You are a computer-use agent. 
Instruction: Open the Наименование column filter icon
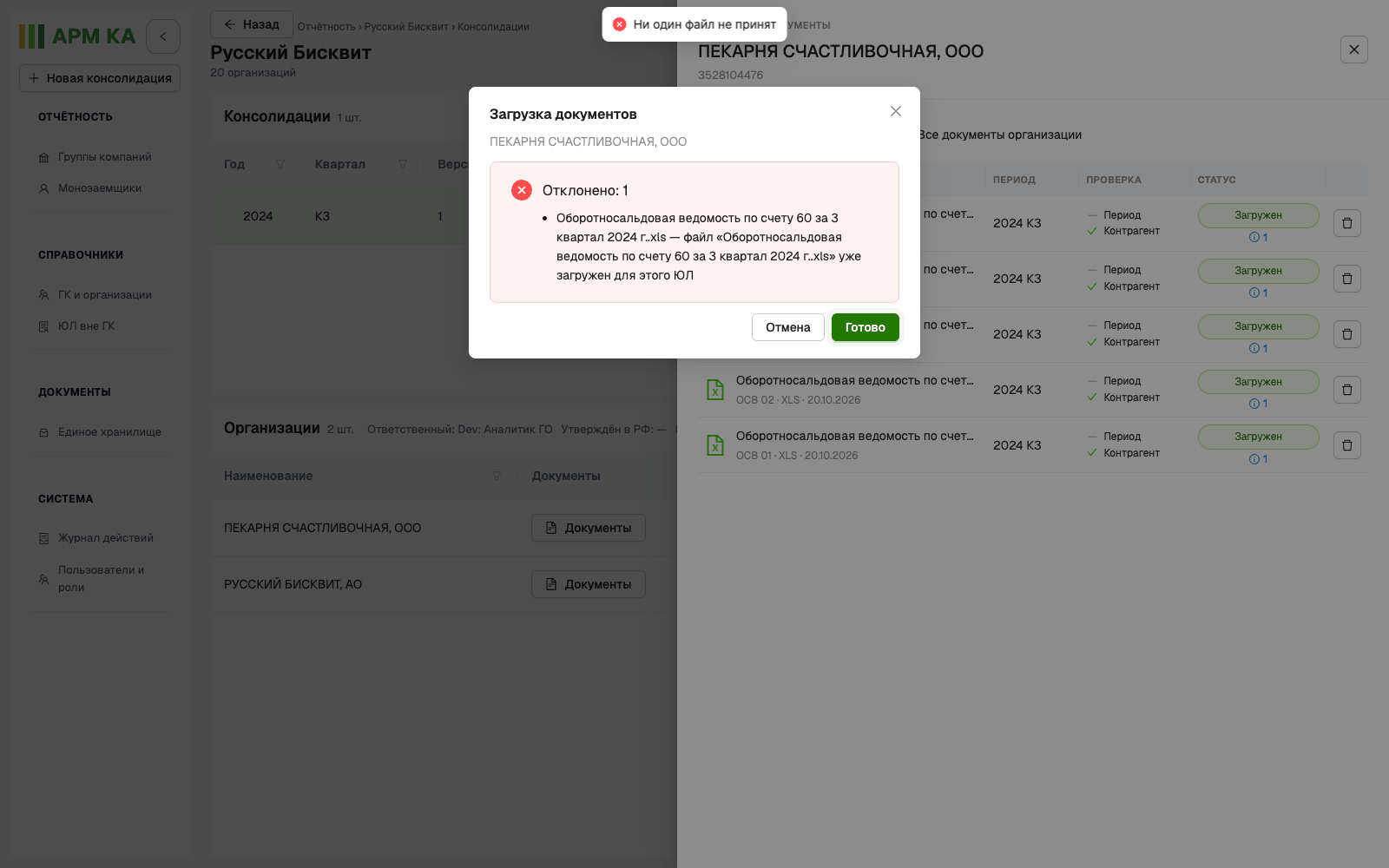point(497,476)
